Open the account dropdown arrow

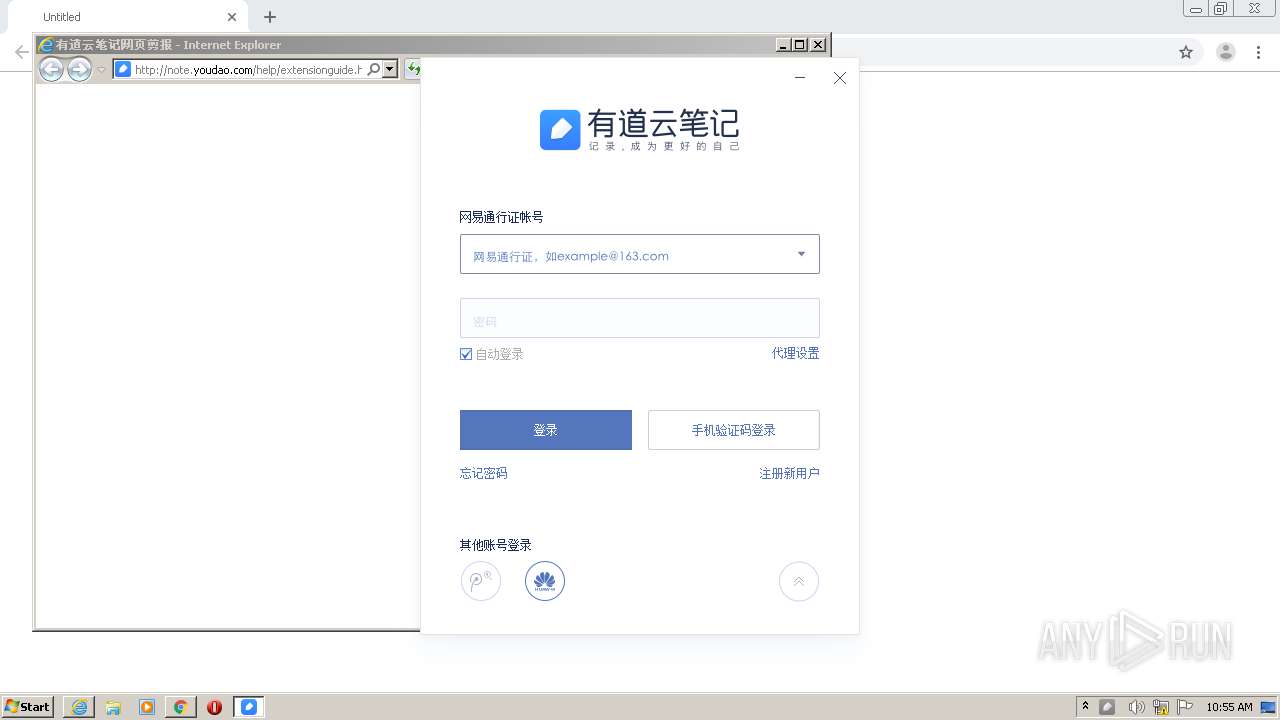tap(801, 254)
